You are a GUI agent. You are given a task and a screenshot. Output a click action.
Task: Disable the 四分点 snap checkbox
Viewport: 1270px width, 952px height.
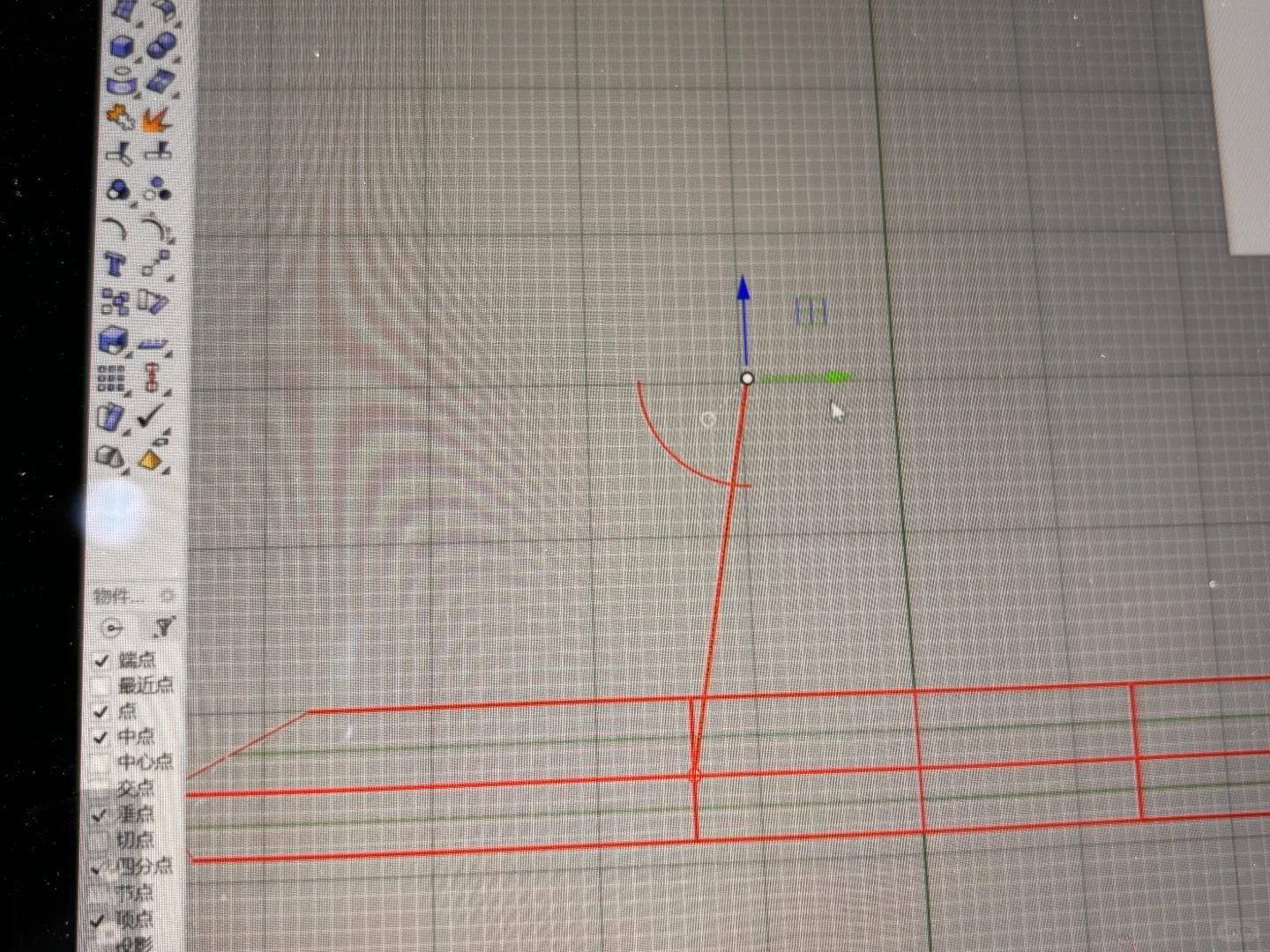coord(99,867)
